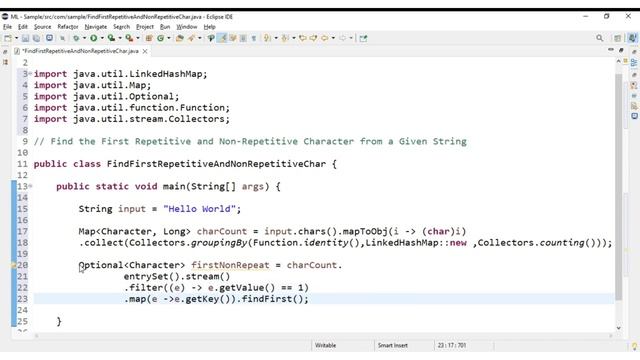Save the current Java file

pos(25,38)
